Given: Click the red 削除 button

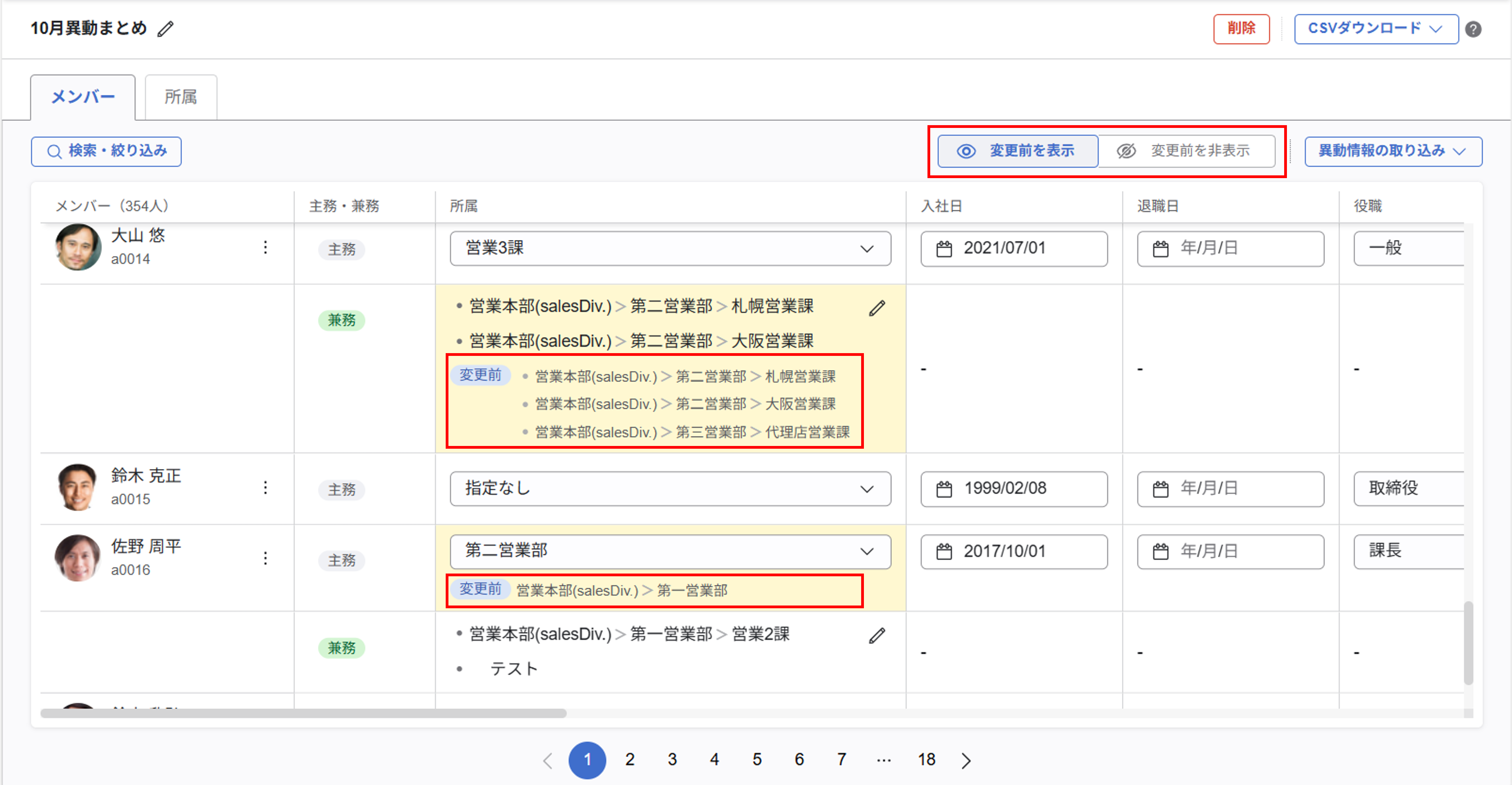Looking at the screenshot, I should pyautogui.click(x=1241, y=29).
